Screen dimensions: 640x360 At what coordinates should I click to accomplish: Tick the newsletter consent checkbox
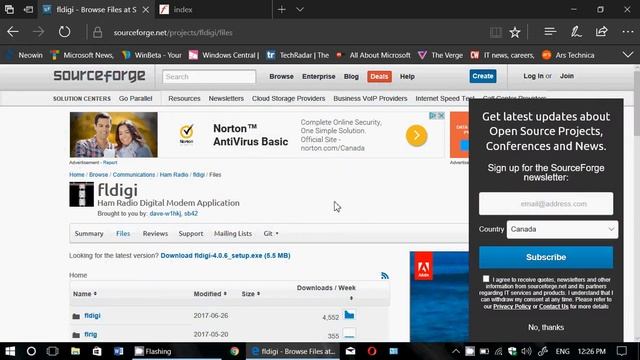click(x=486, y=279)
